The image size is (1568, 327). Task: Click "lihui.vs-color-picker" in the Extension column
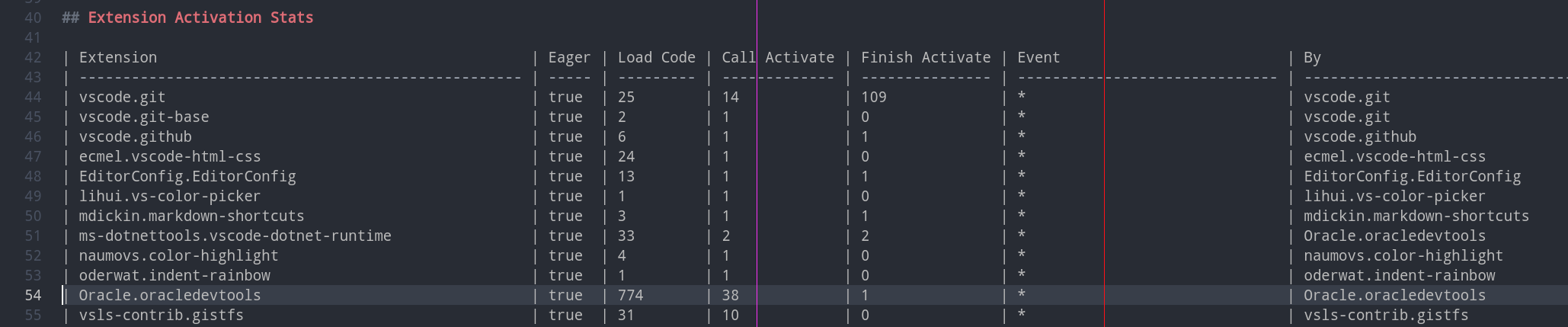(170, 196)
